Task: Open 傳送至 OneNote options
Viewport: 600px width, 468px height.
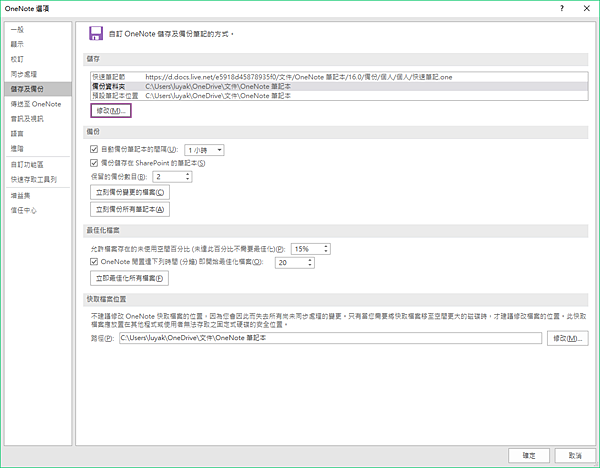Action: [x=38, y=104]
